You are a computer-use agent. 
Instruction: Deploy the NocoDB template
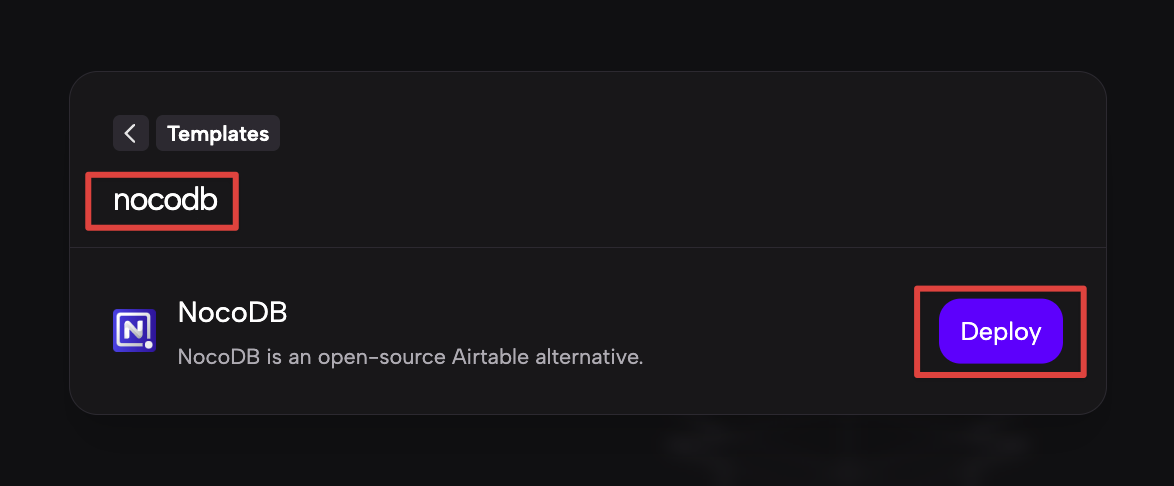tap(1000, 331)
